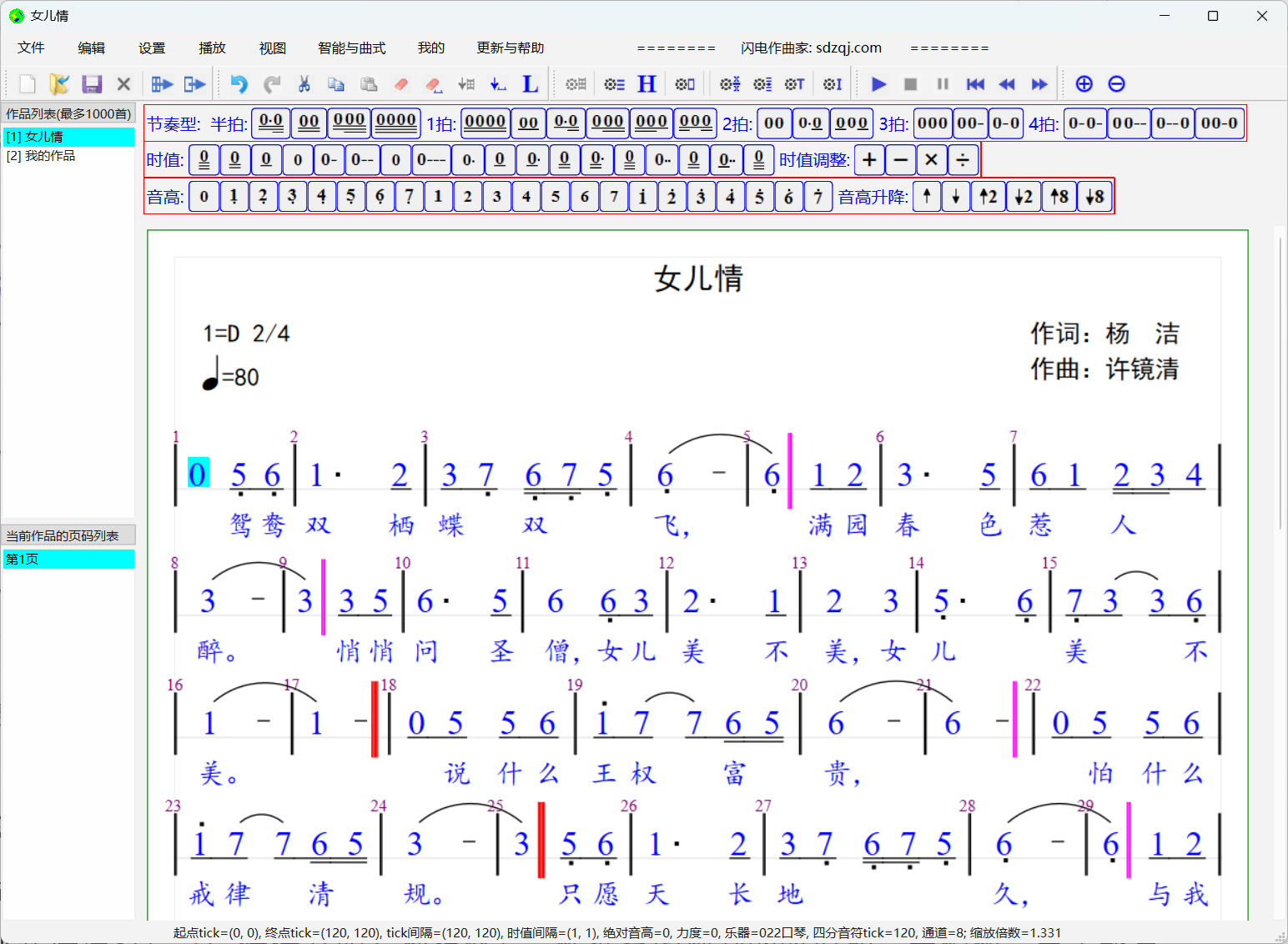The height and width of the screenshot is (944, 1288).
Task: Open the 播放 menu
Action: click(212, 48)
